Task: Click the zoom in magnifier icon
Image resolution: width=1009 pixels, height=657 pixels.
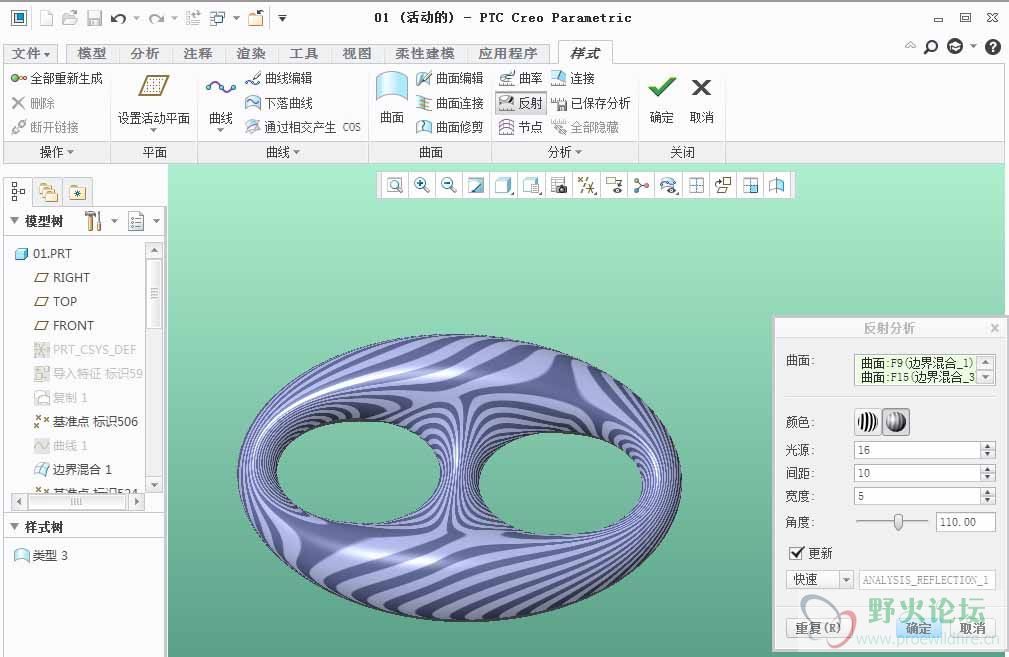Action: 421,186
